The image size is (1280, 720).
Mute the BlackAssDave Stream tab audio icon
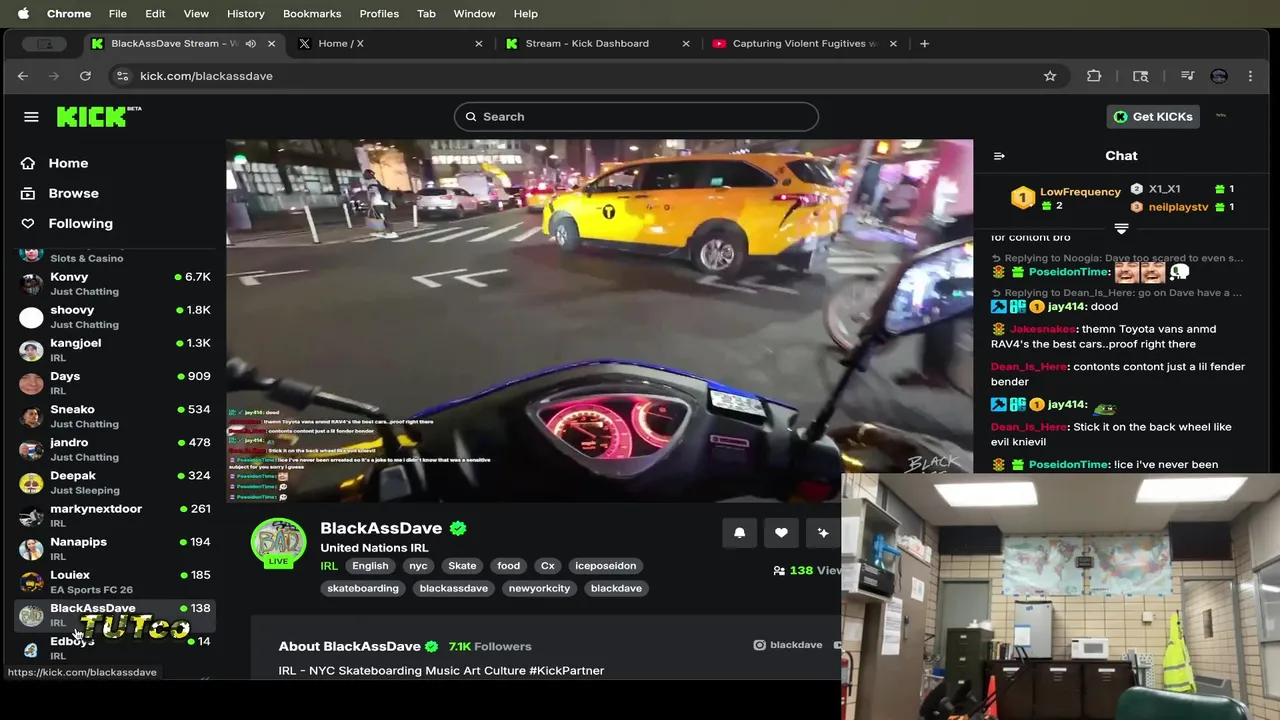[x=250, y=43]
